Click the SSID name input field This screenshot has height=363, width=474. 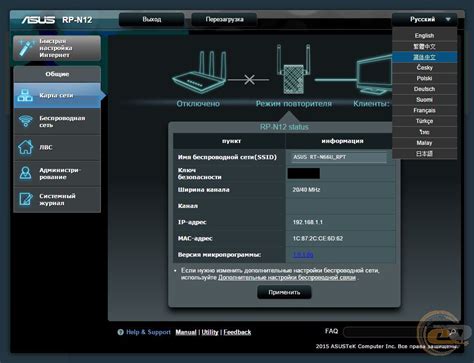pyautogui.click(x=339, y=157)
